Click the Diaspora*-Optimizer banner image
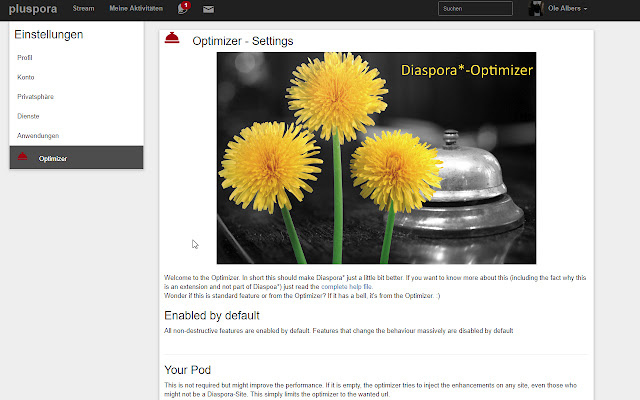Screen dimensions: 640x400 (376, 158)
